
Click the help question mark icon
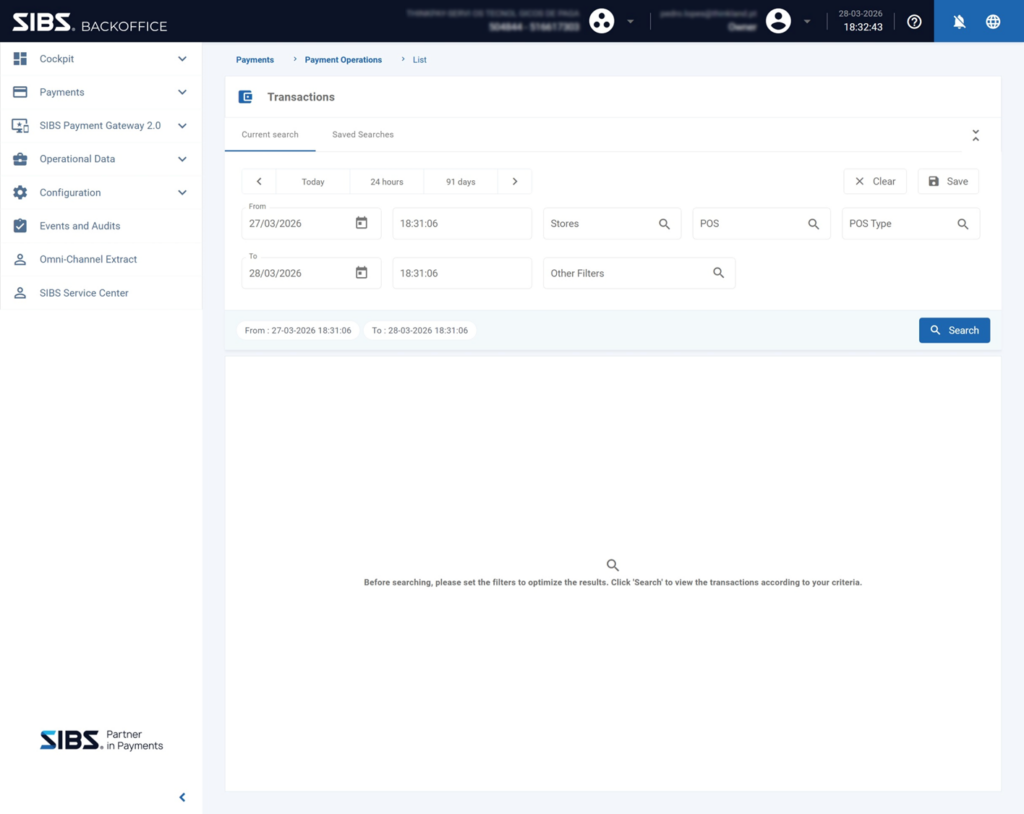(914, 21)
